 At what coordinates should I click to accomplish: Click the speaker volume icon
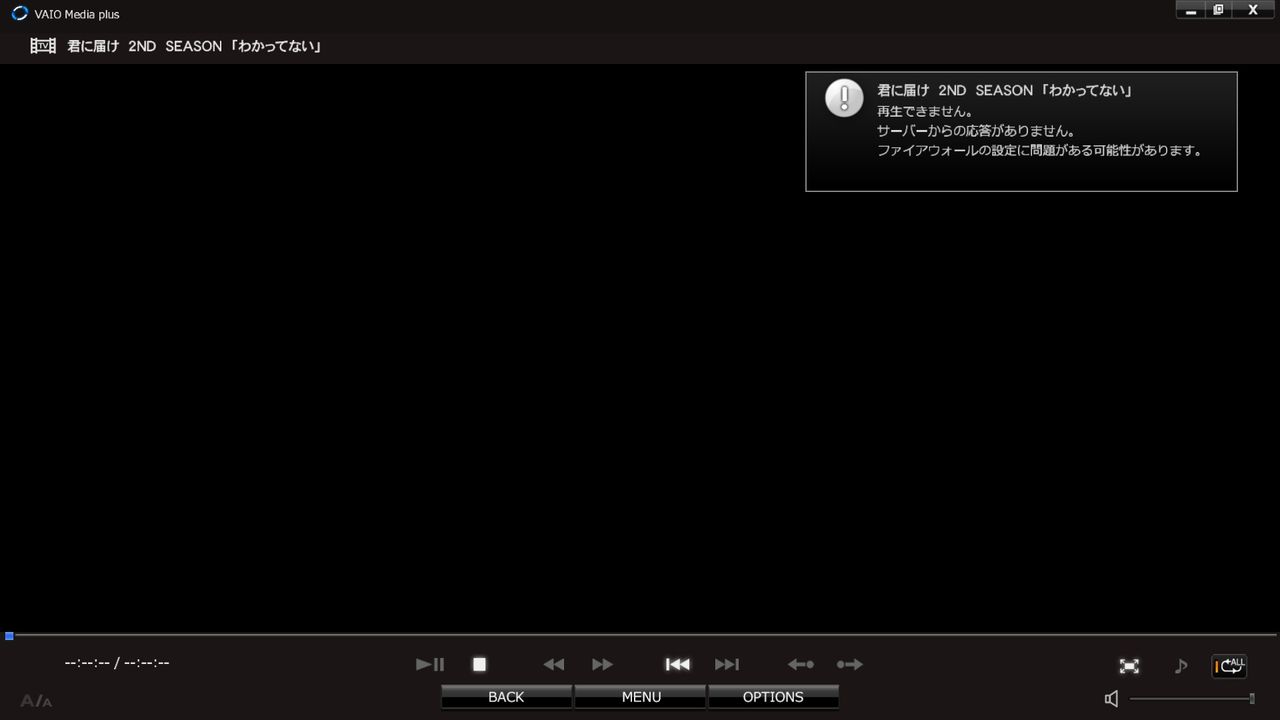tap(1111, 698)
